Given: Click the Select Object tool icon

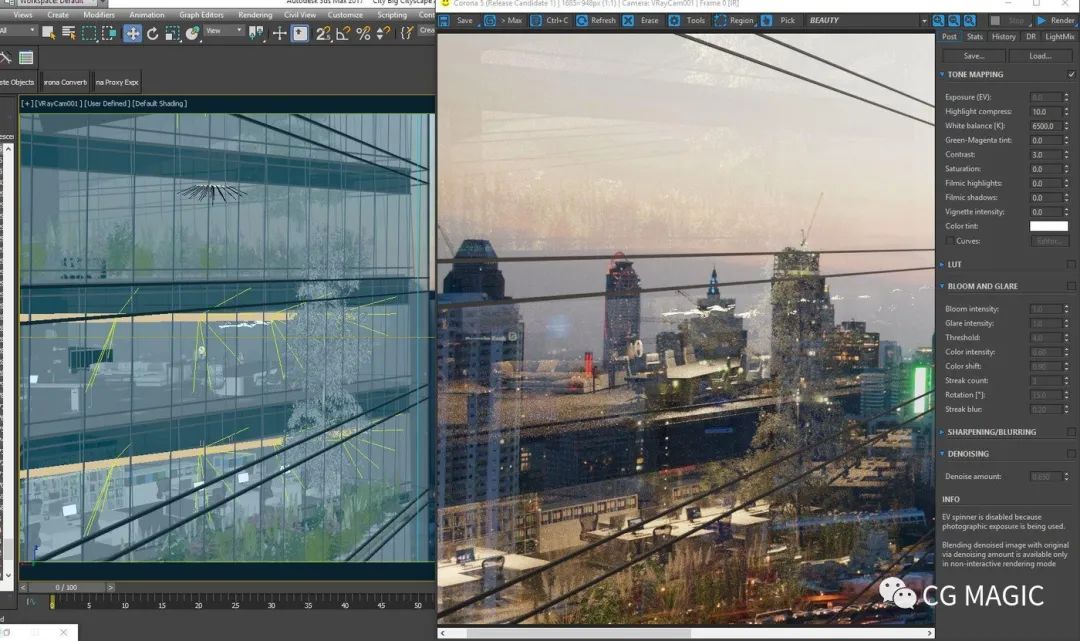Looking at the screenshot, I should [48, 32].
